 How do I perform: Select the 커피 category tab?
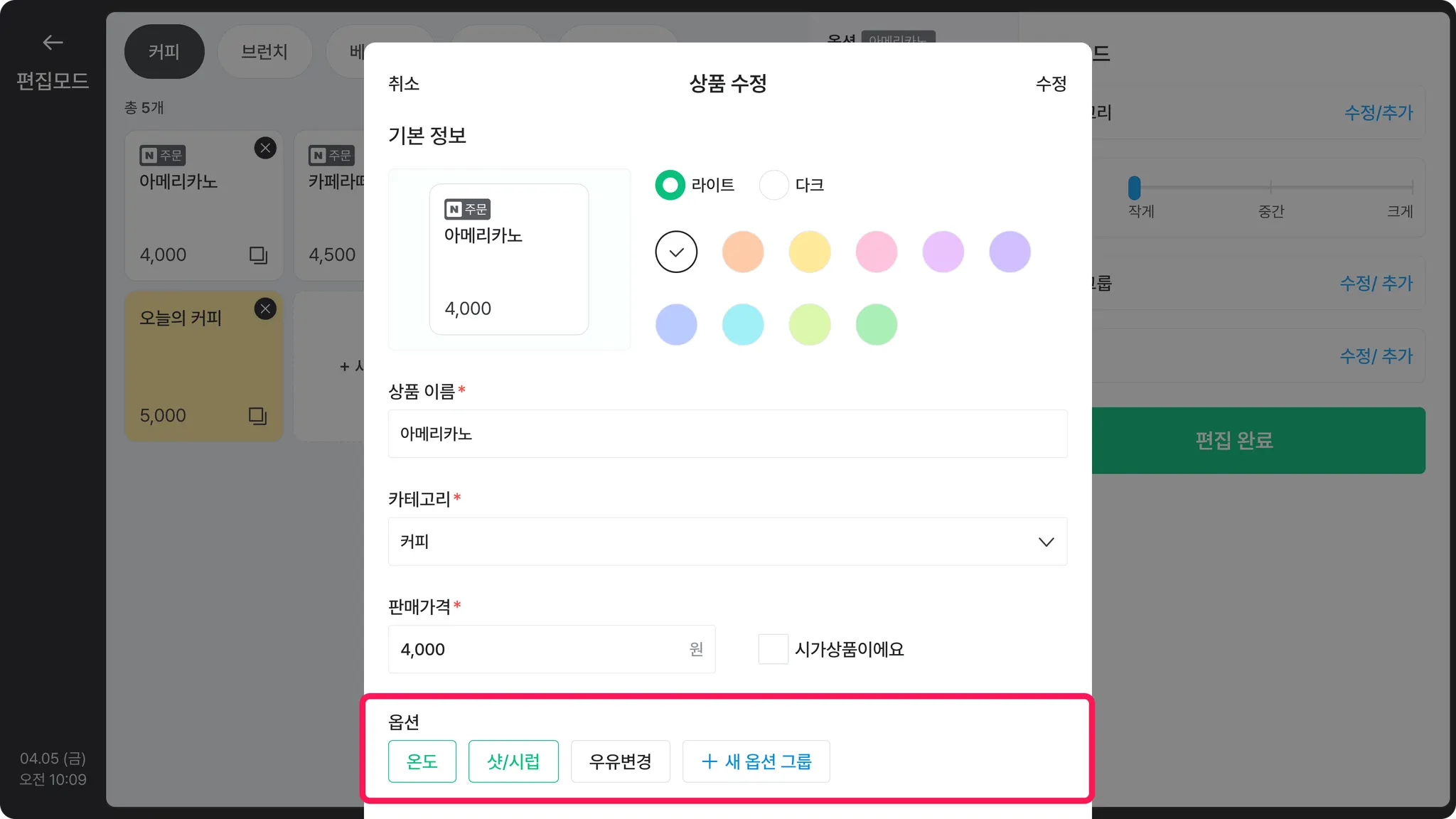click(x=164, y=52)
